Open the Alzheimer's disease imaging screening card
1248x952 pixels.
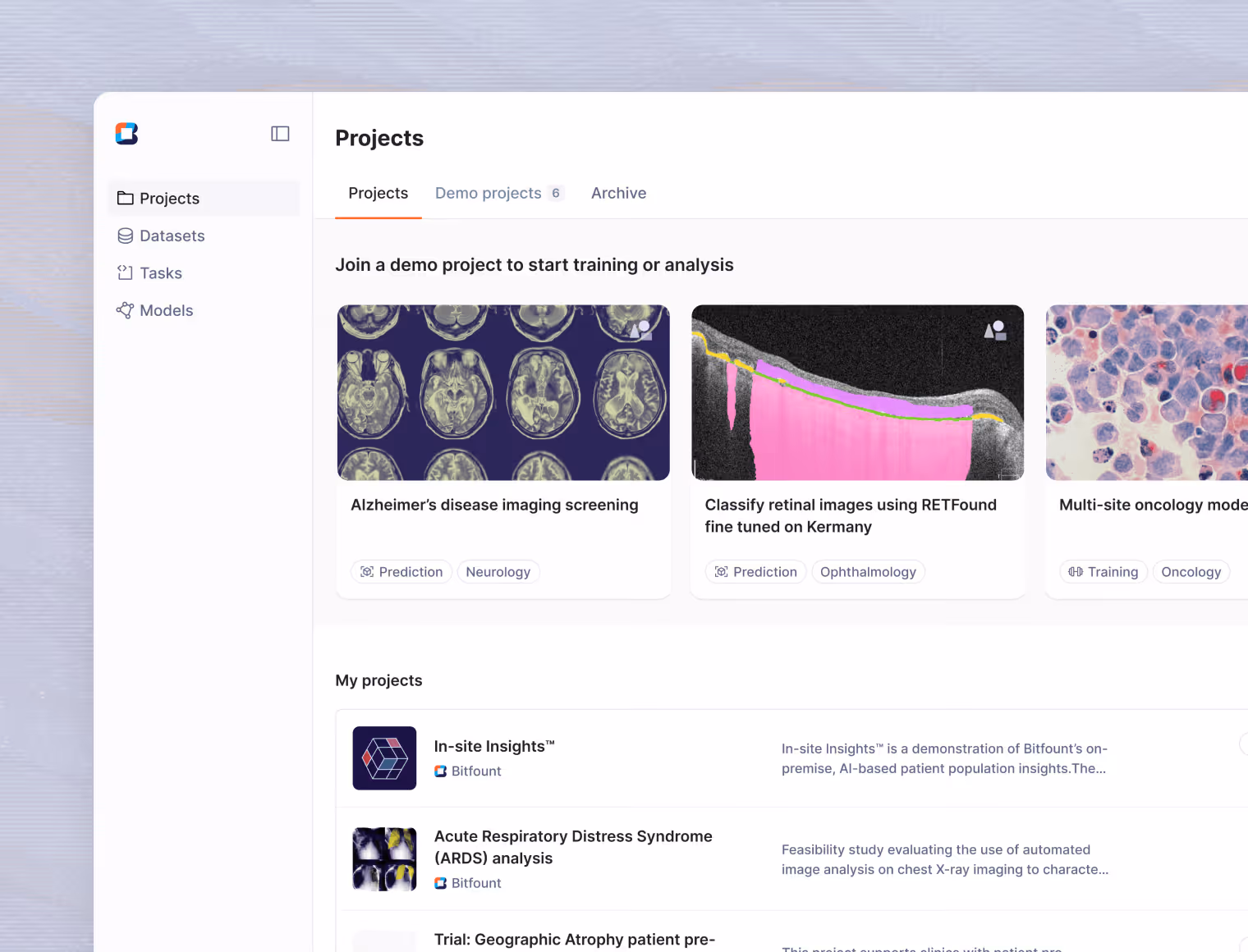503,451
